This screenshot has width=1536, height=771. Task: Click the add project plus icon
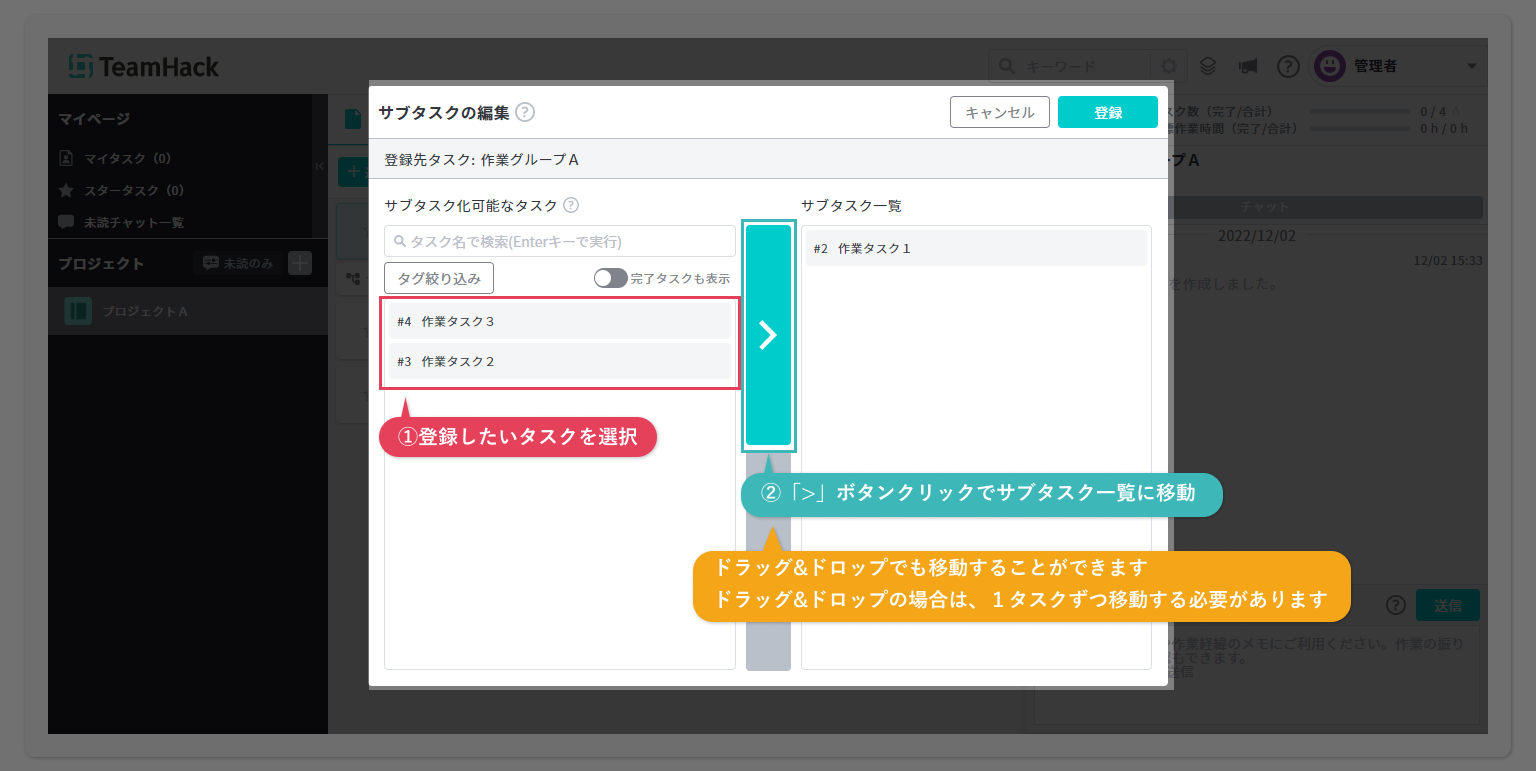point(300,263)
